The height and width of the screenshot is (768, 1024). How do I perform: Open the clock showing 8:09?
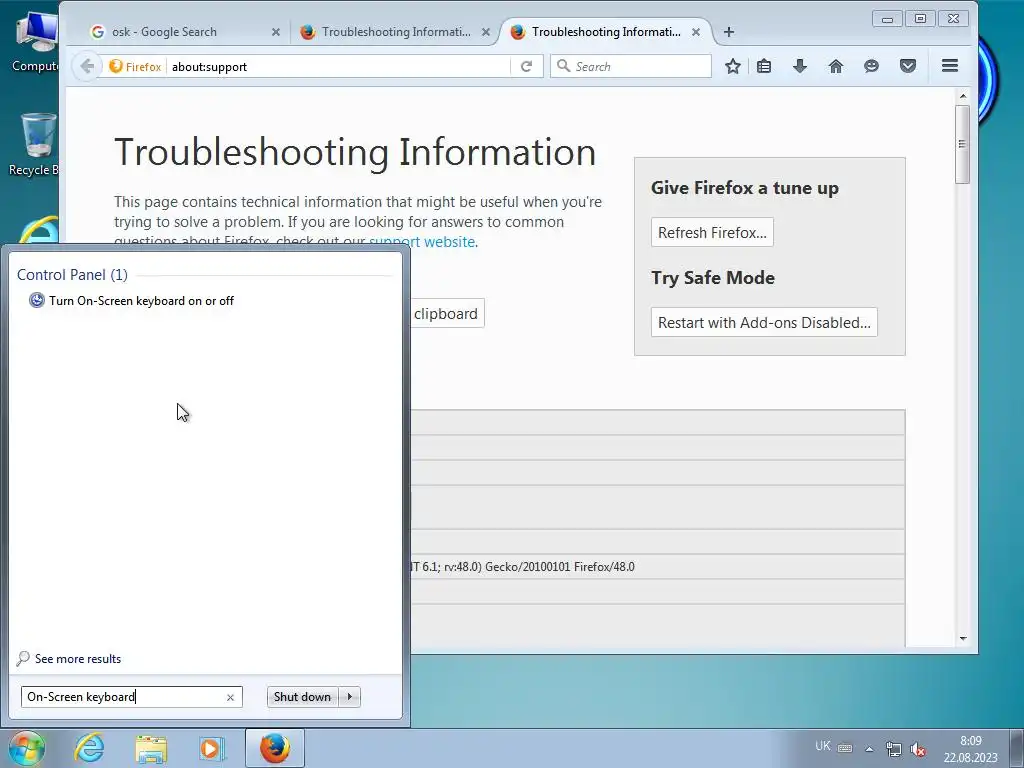pos(970,749)
